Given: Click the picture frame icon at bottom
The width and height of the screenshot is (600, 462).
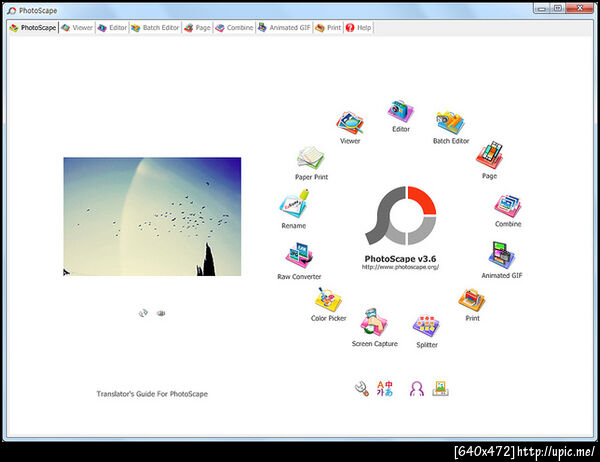Looking at the screenshot, I should click(440, 389).
